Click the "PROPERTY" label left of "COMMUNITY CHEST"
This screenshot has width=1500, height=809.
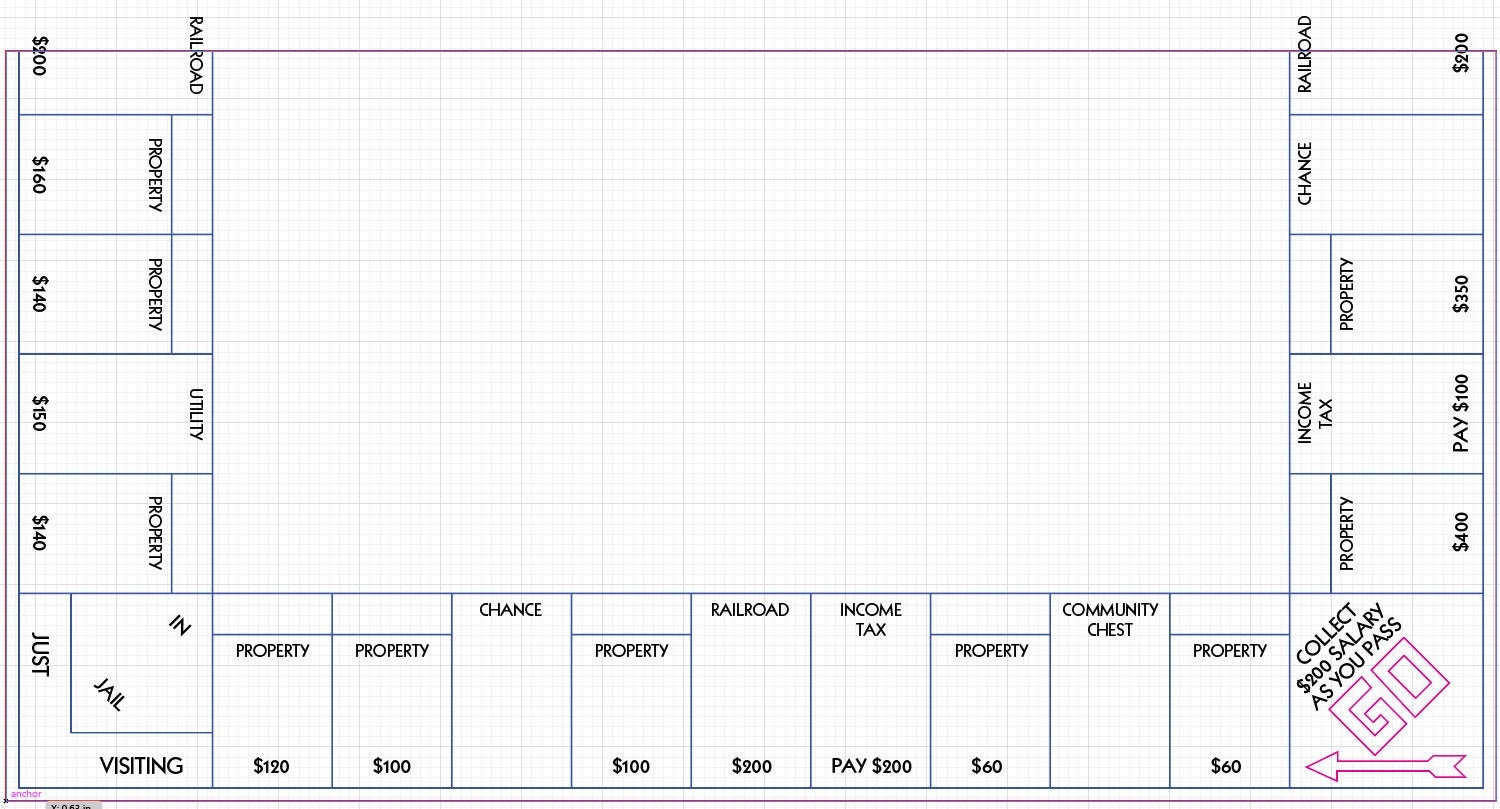coord(991,651)
